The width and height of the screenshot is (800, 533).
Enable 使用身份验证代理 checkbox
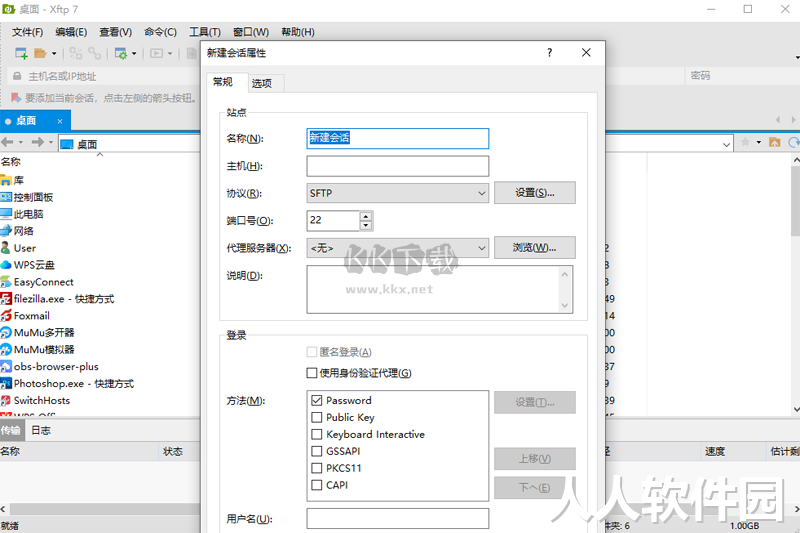pyautogui.click(x=312, y=373)
